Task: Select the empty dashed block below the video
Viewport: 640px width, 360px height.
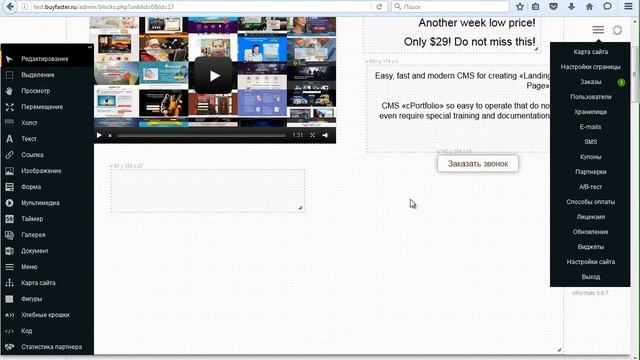Action: coord(208,191)
